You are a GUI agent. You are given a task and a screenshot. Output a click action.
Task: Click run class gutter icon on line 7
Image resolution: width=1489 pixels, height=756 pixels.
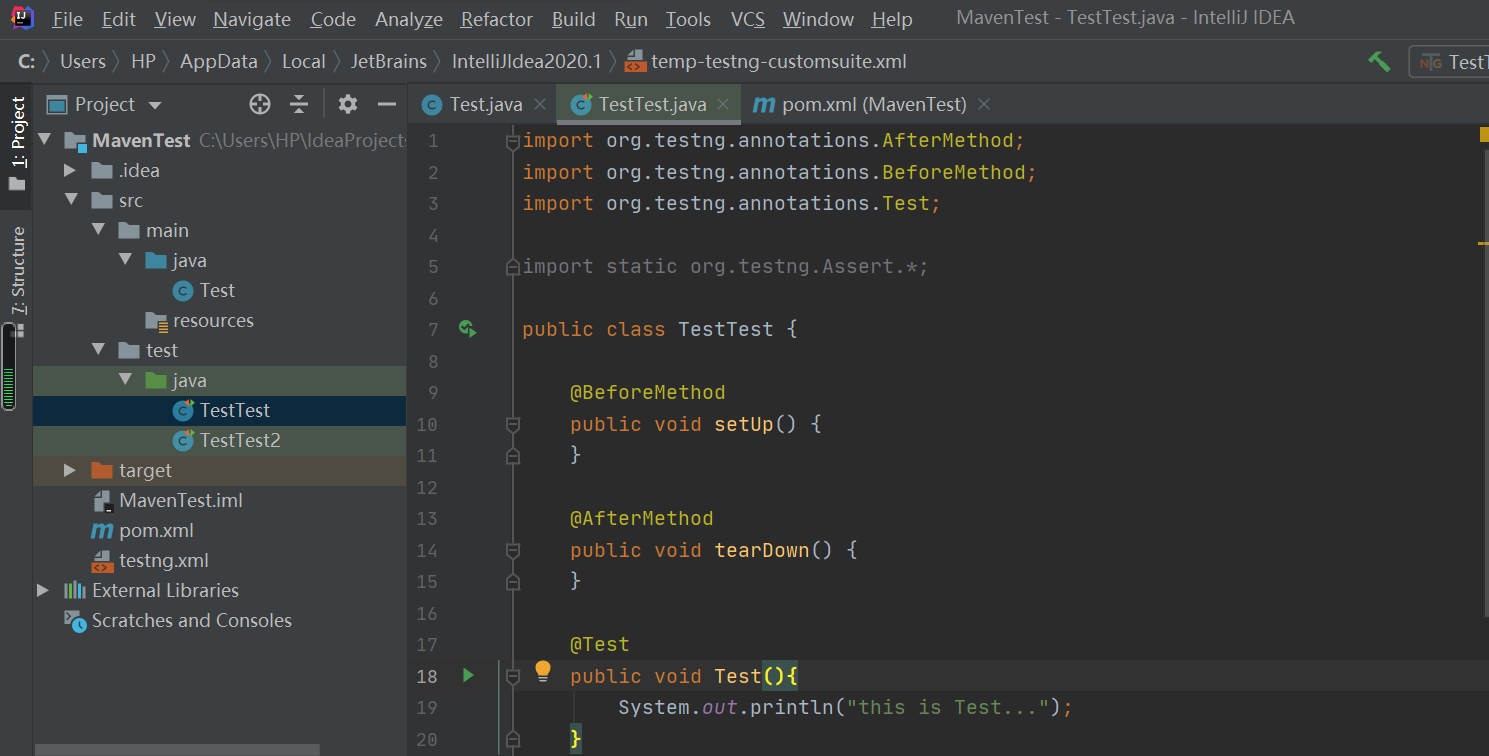click(x=467, y=328)
